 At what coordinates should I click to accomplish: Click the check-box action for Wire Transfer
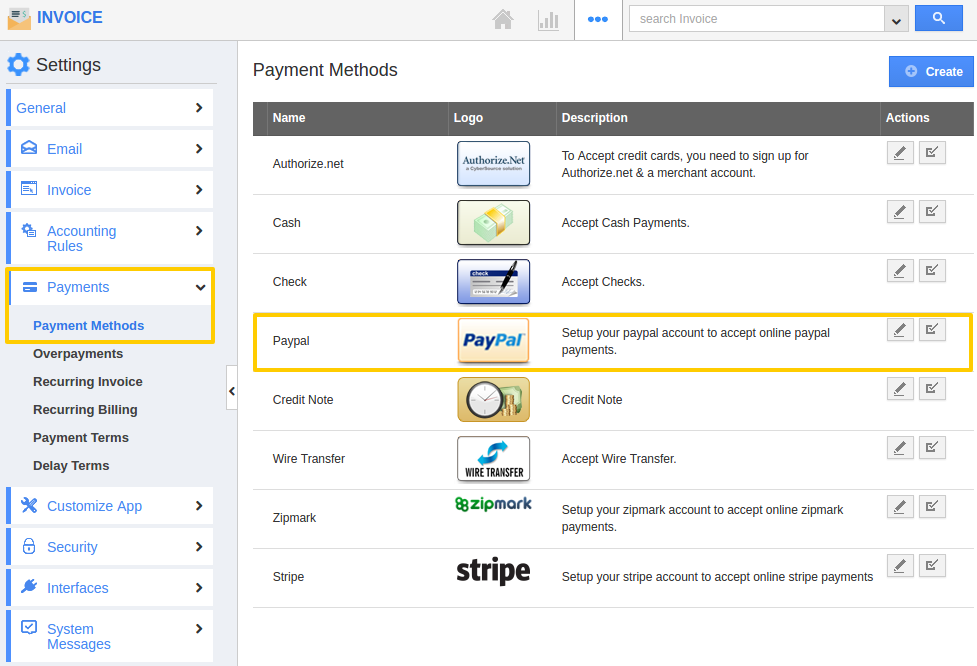pyautogui.click(x=932, y=447)
